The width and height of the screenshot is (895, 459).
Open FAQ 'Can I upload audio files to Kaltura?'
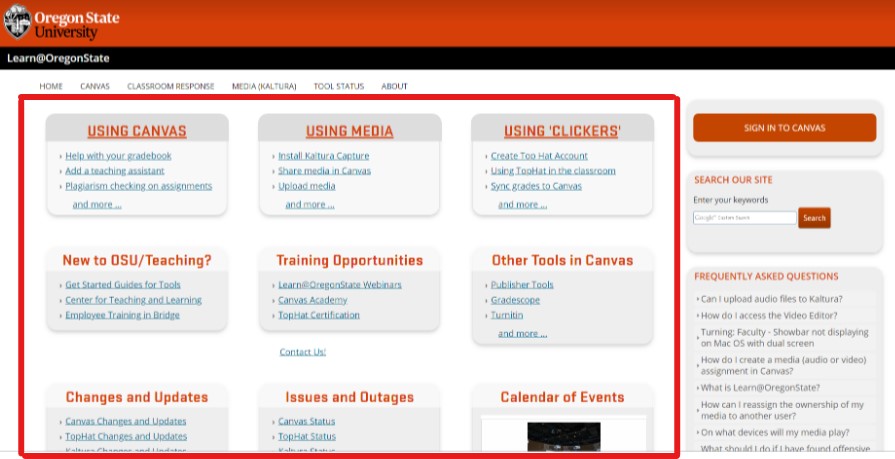tap(771, 299)
